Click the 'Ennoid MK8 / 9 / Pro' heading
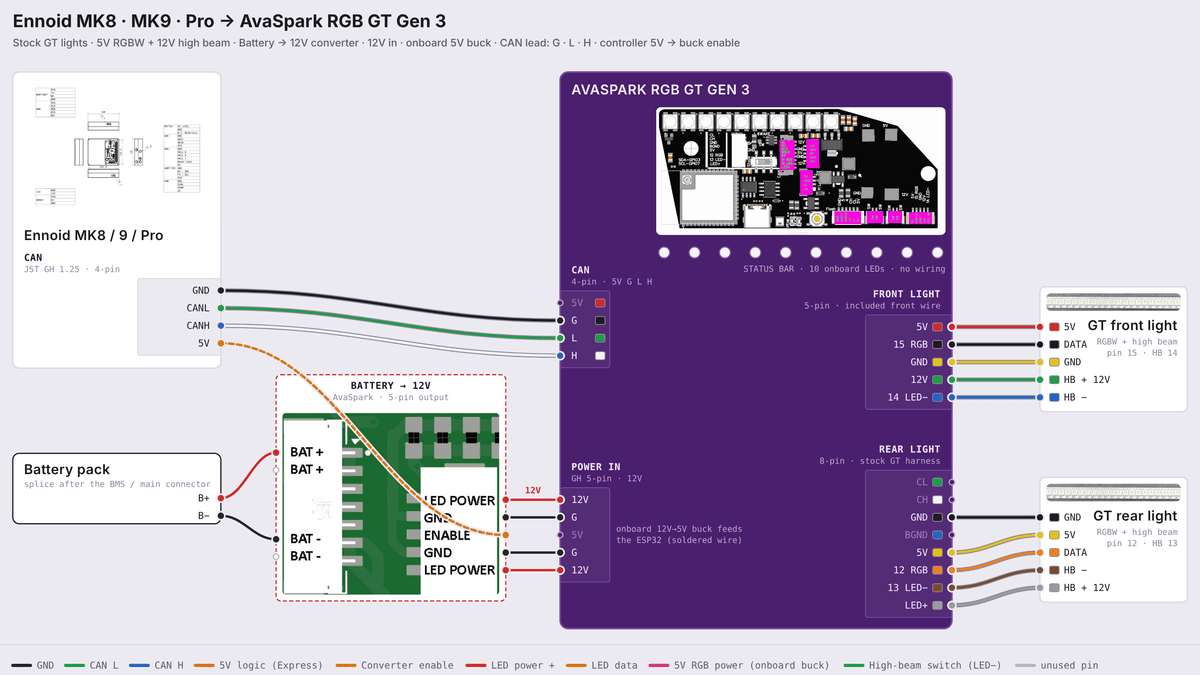The image size is (1200, 675). tap(93, 236)
